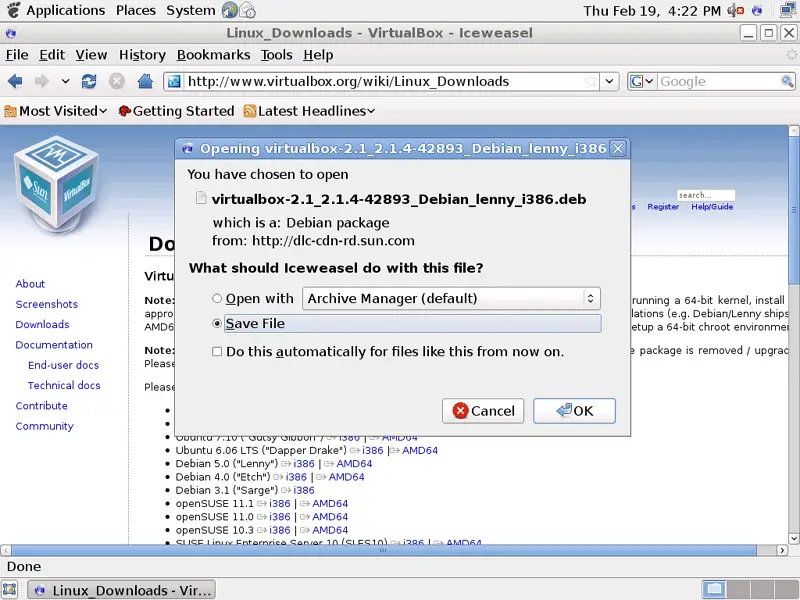Bookmark this page with the star
This screenshot has width=800, height=600.
click(x=590, y=81)
